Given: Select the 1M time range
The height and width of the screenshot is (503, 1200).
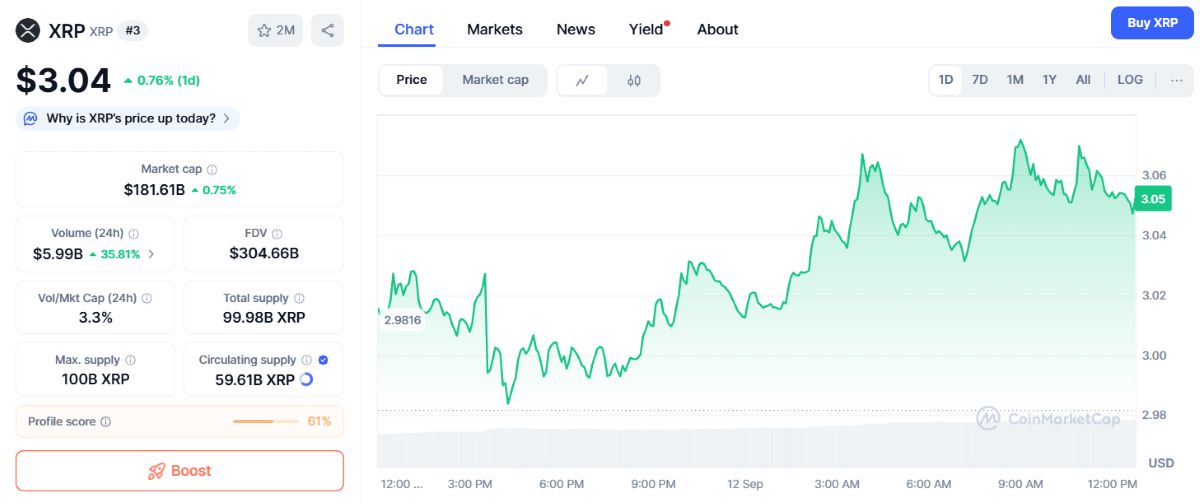Looking at the screenshot, I should coord(1015,80).
